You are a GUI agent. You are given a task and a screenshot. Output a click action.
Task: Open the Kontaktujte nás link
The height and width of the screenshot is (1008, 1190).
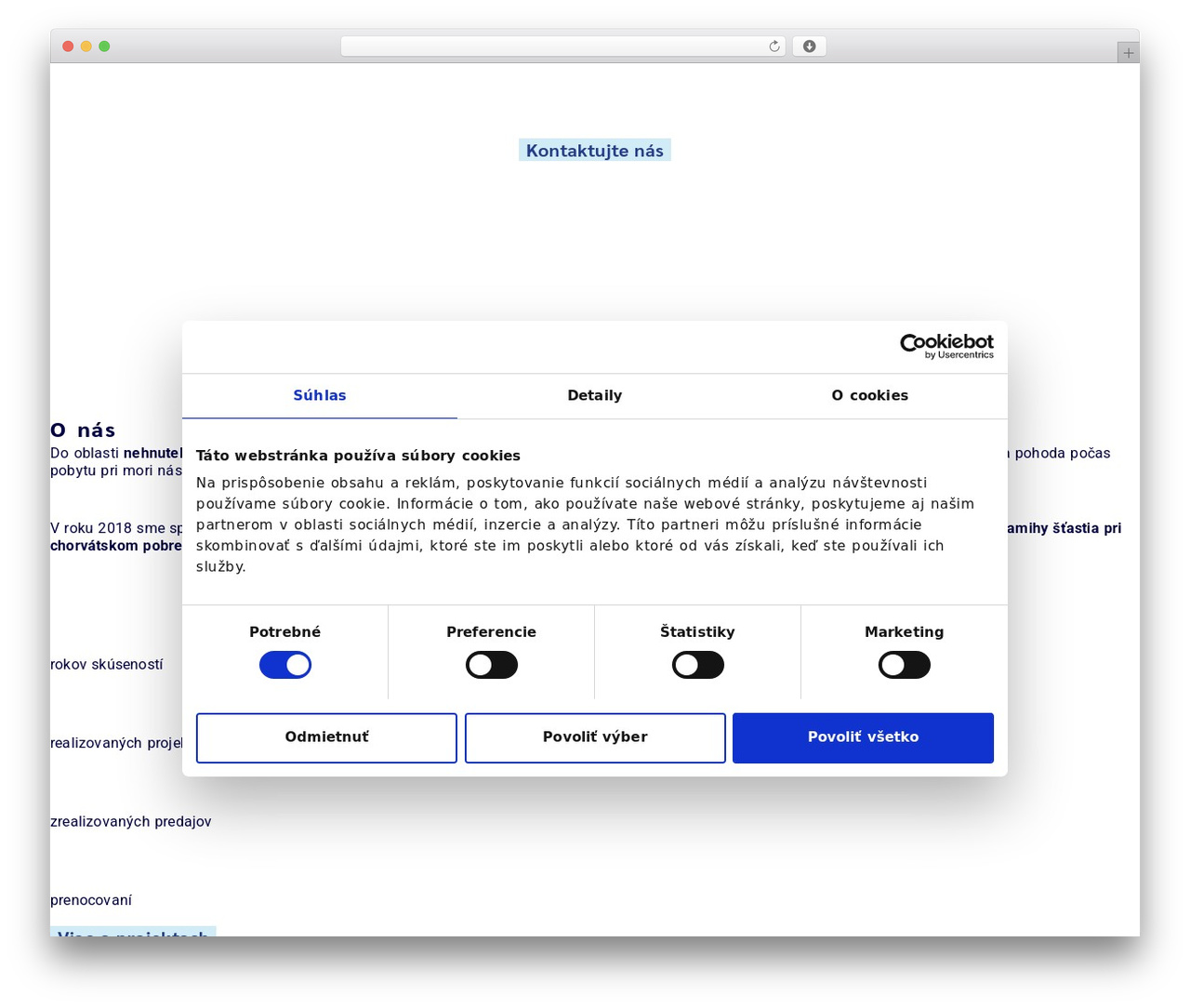(x=595, y=151)
